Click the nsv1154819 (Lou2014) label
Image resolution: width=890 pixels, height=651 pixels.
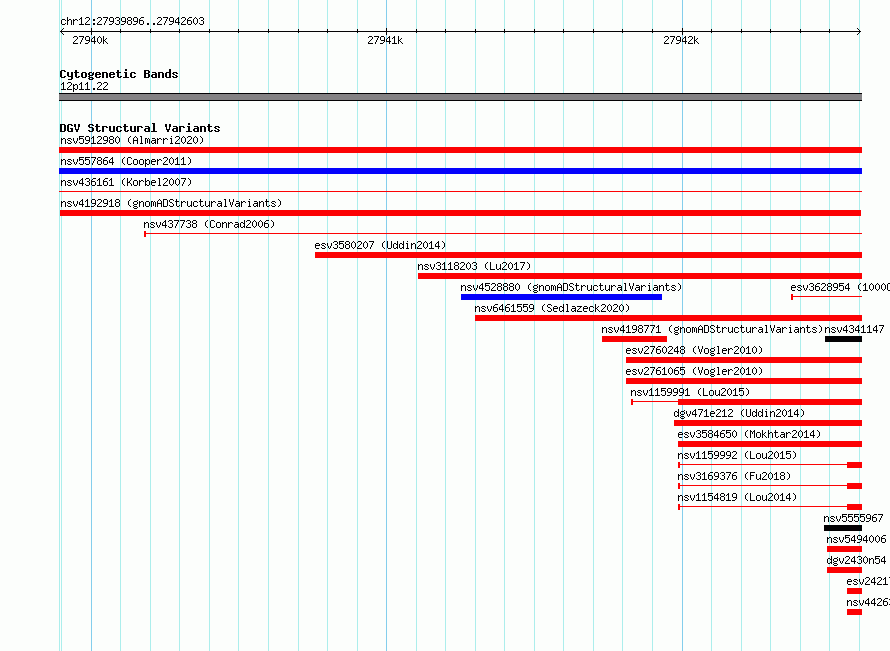point(737,497)
